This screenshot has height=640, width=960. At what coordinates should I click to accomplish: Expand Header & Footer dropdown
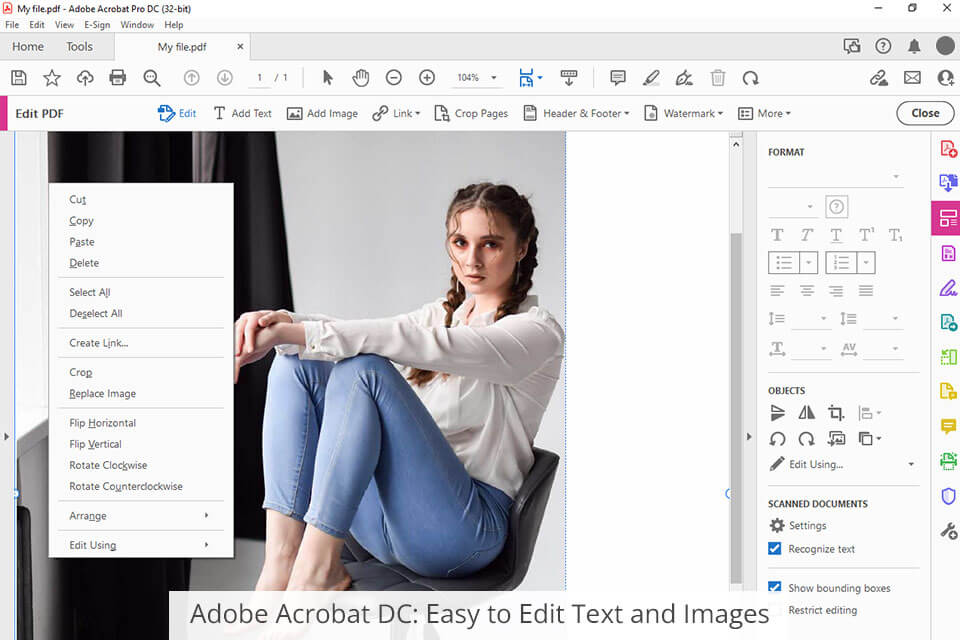click(x=626, y=113)
